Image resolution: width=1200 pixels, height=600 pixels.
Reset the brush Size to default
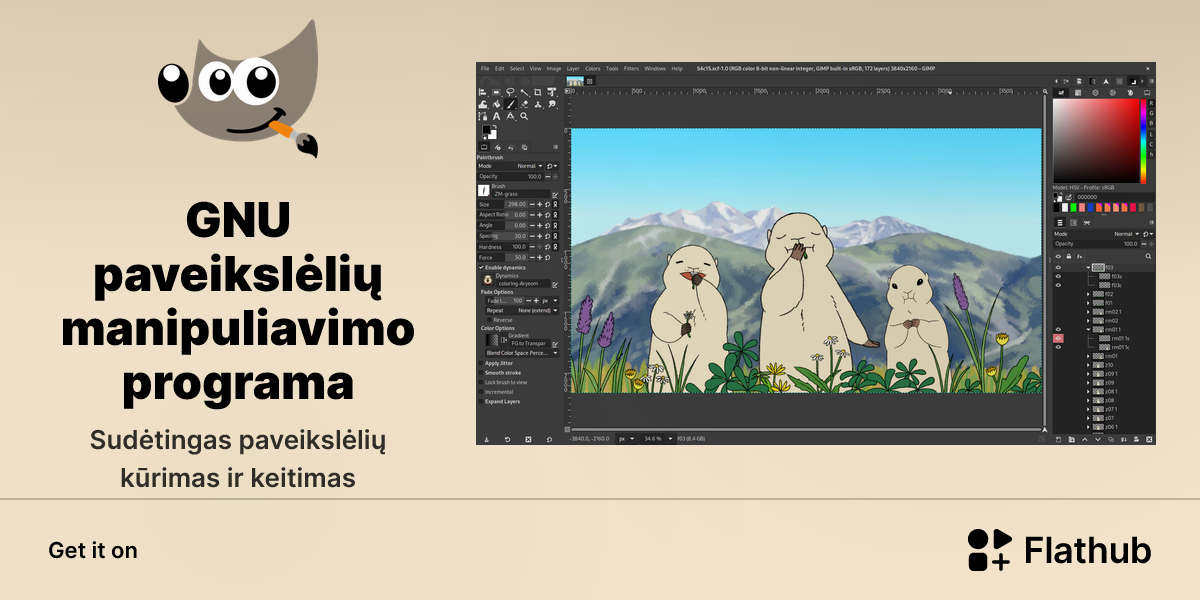[547, 204]
